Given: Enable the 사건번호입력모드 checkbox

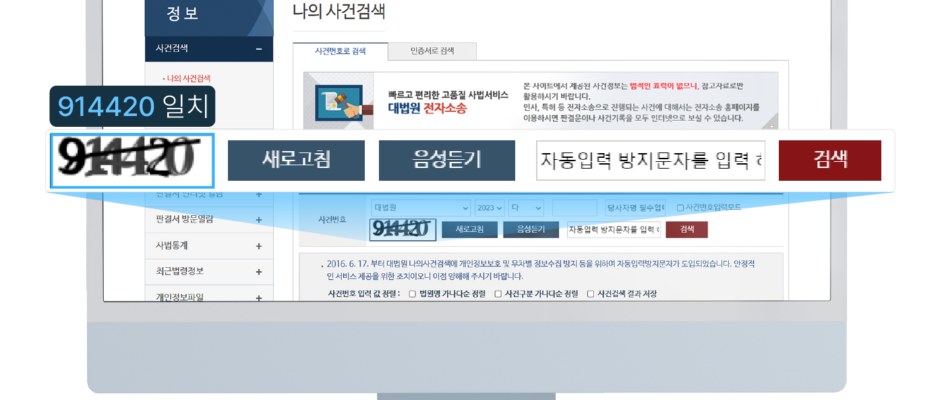Looking at the screenshot, I should [680, 207].
